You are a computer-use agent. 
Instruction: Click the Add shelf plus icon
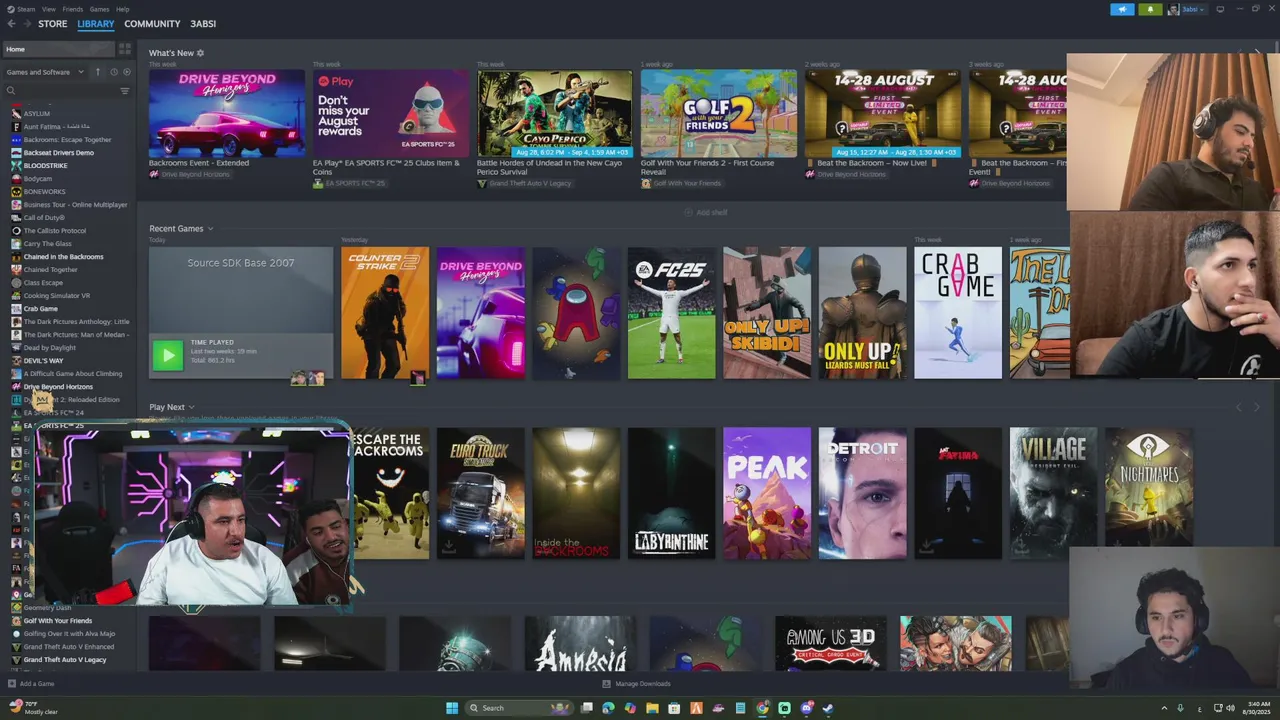pos(688,212)
